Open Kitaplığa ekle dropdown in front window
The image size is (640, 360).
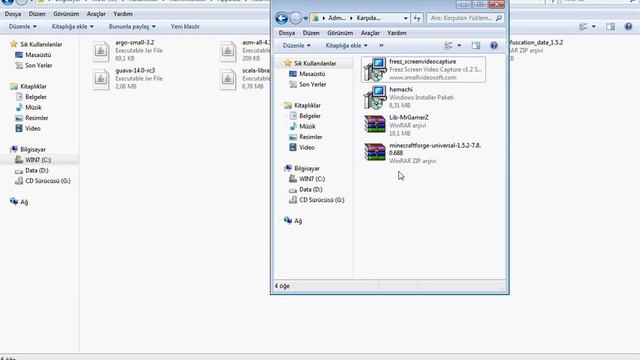(347, 46)
